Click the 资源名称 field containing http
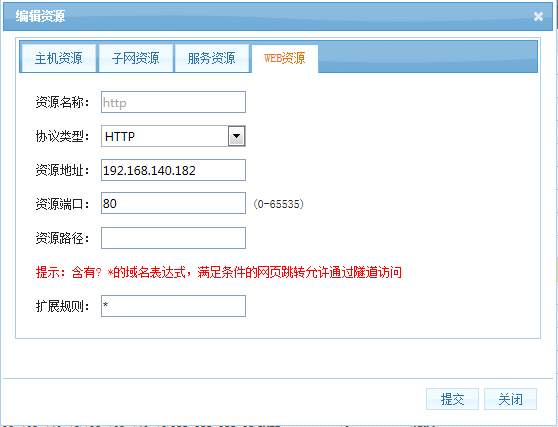This screenshot has width=558, height=427. 173,102
